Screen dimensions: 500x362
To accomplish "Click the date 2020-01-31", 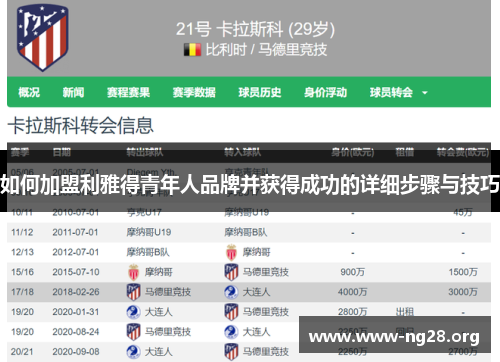I will 76,312.
